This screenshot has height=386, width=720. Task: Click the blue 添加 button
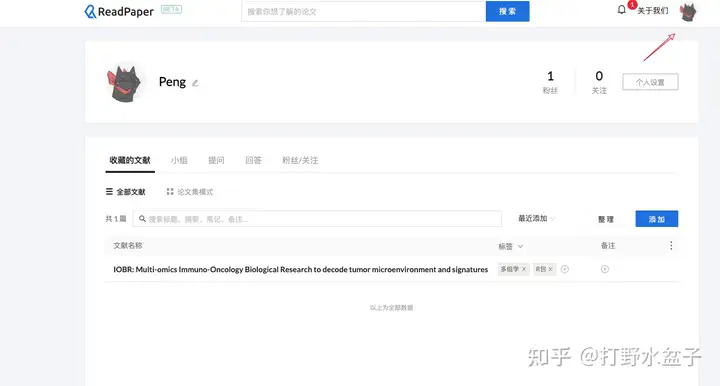point(657,219)
